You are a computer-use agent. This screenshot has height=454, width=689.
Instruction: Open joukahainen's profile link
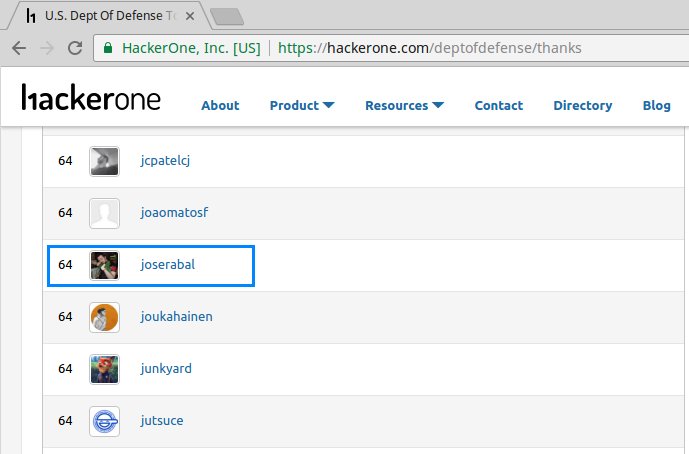point(177,316)
